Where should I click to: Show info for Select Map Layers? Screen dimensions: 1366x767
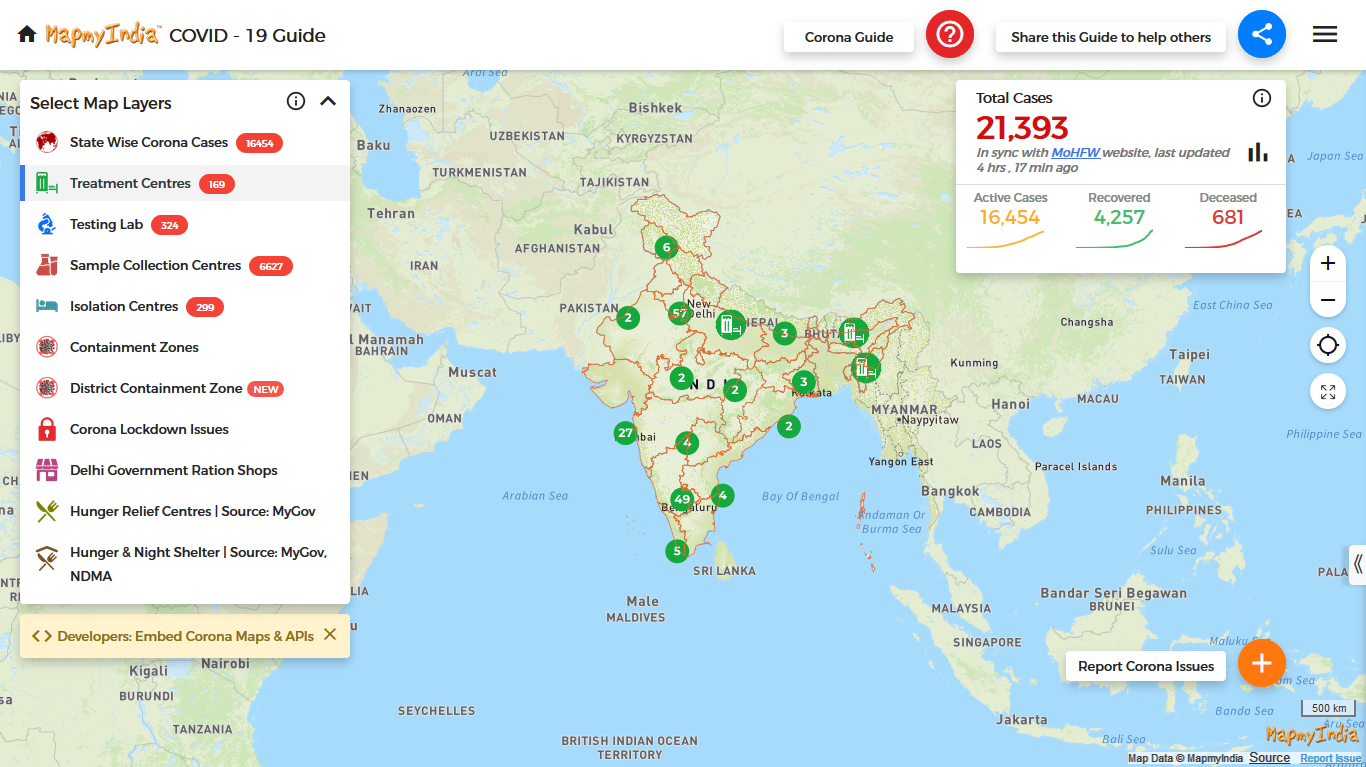tap(296, 101)
